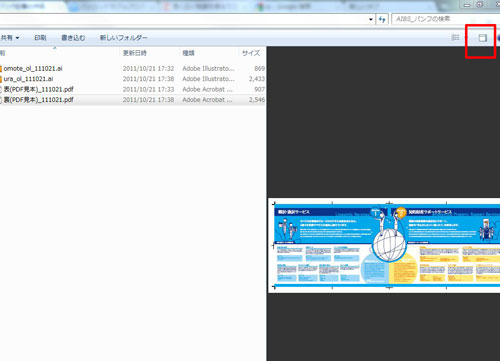This screenshot has height=361, width=500.
Task: Open the change view icon in toolbar
Action: (x=455, y=38)
